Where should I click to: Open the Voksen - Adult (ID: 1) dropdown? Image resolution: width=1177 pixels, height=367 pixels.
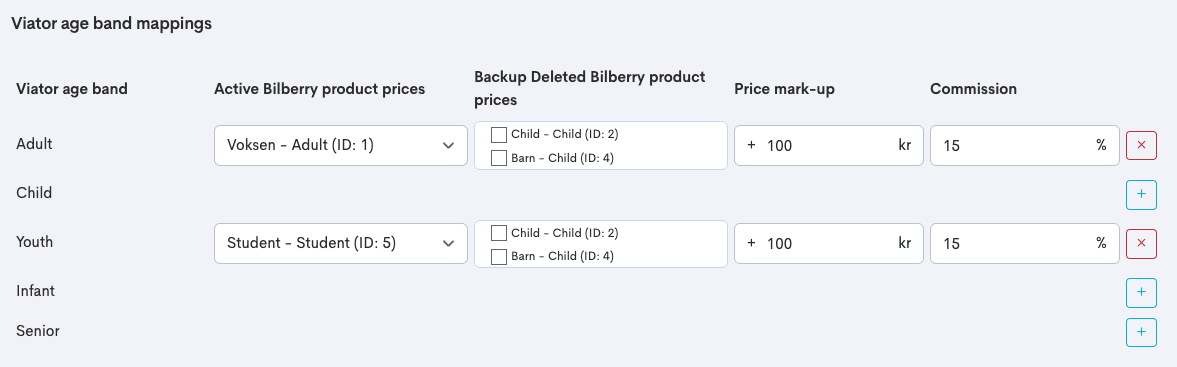point(341,145)
